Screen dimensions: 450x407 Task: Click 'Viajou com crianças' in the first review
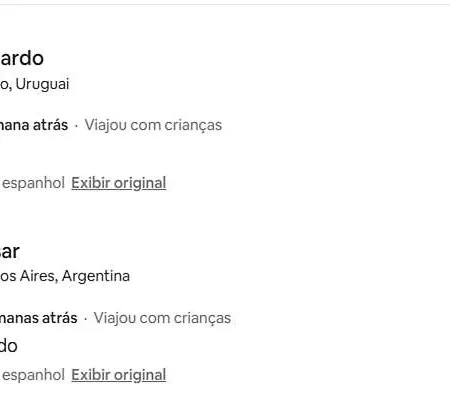click(153, 126)
